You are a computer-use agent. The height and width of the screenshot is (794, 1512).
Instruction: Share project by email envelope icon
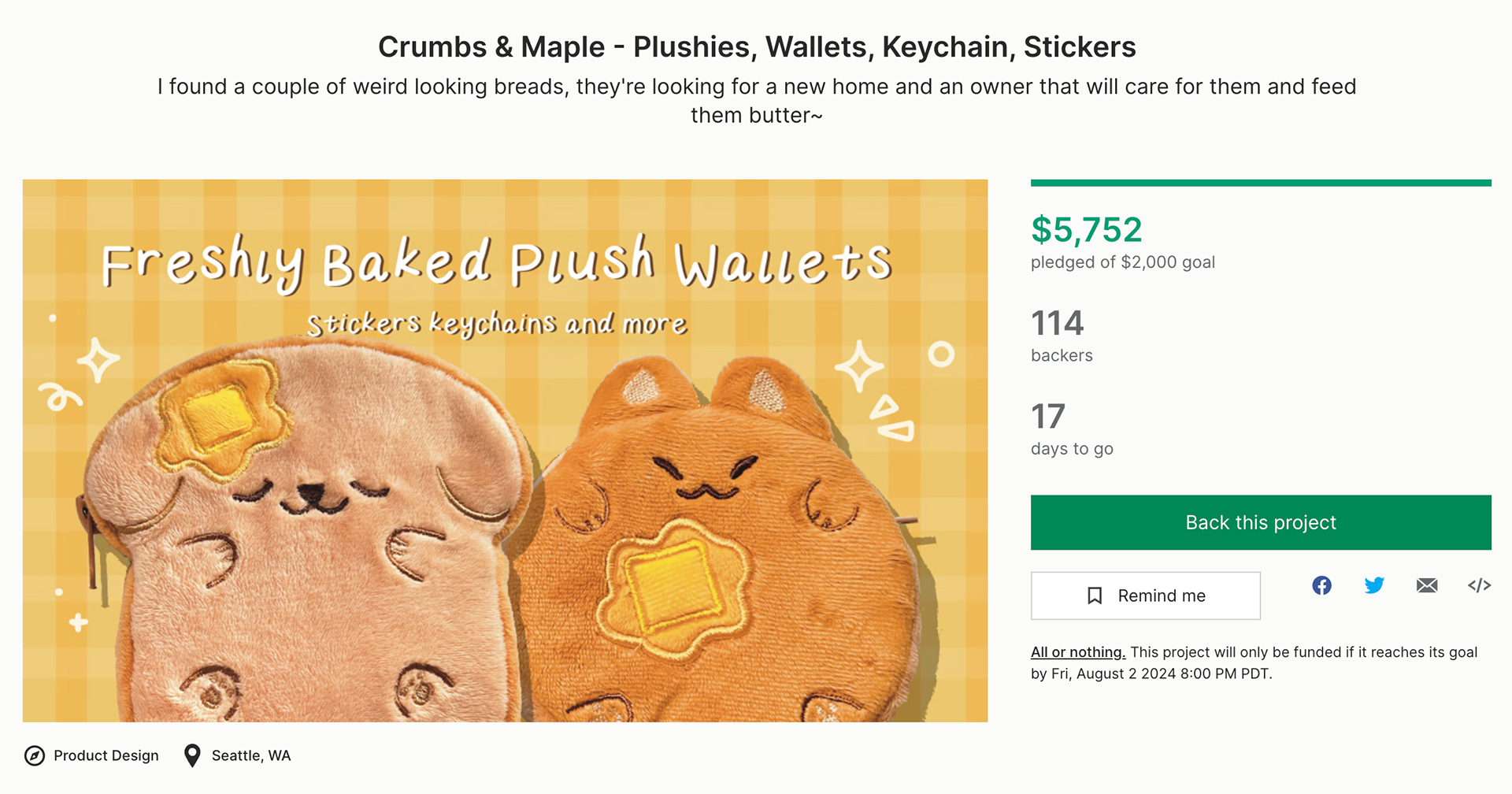pos(1427,585)
